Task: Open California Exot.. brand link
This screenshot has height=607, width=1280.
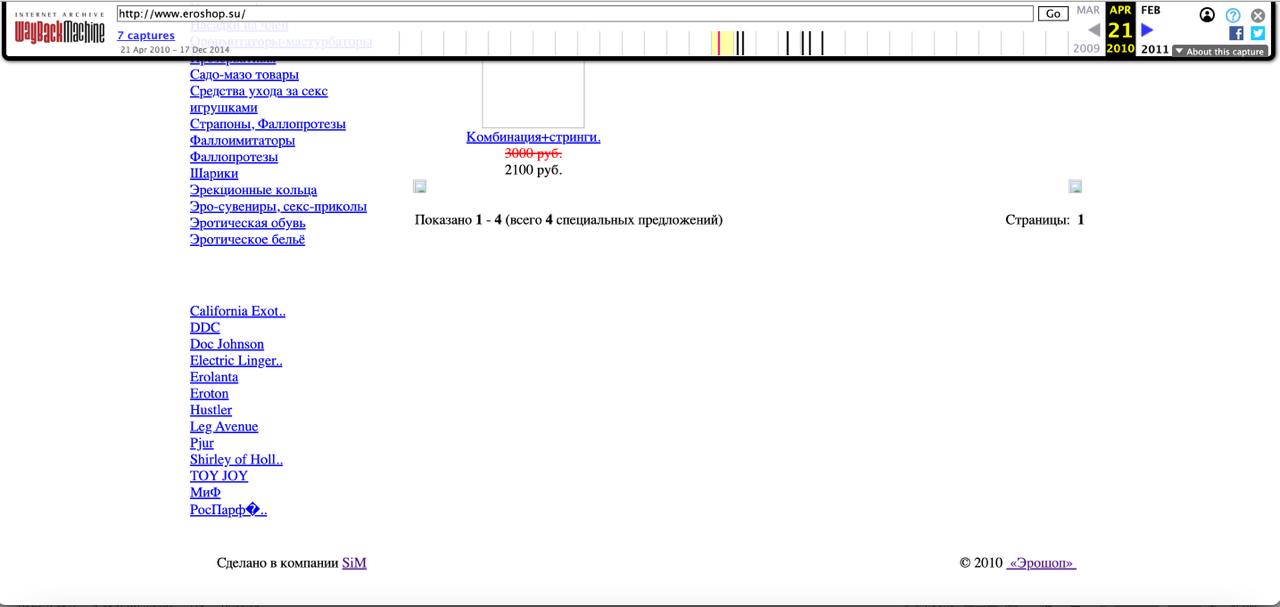Action: coord(238,311)
